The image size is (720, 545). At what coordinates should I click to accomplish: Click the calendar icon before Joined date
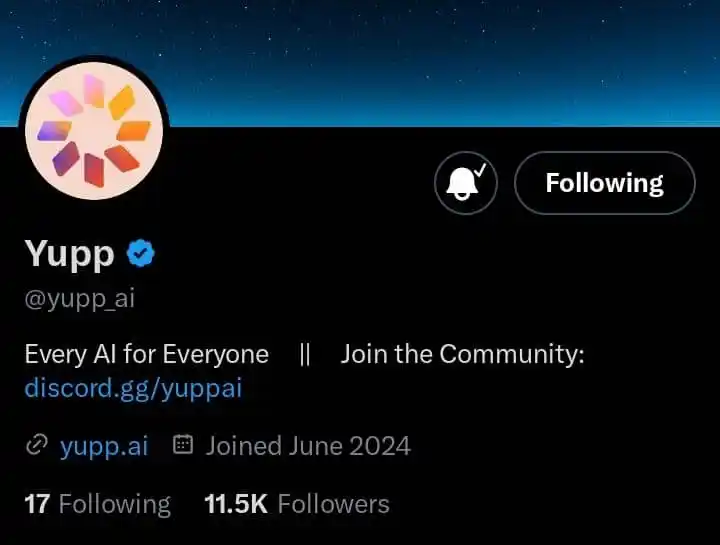point(182,445)
